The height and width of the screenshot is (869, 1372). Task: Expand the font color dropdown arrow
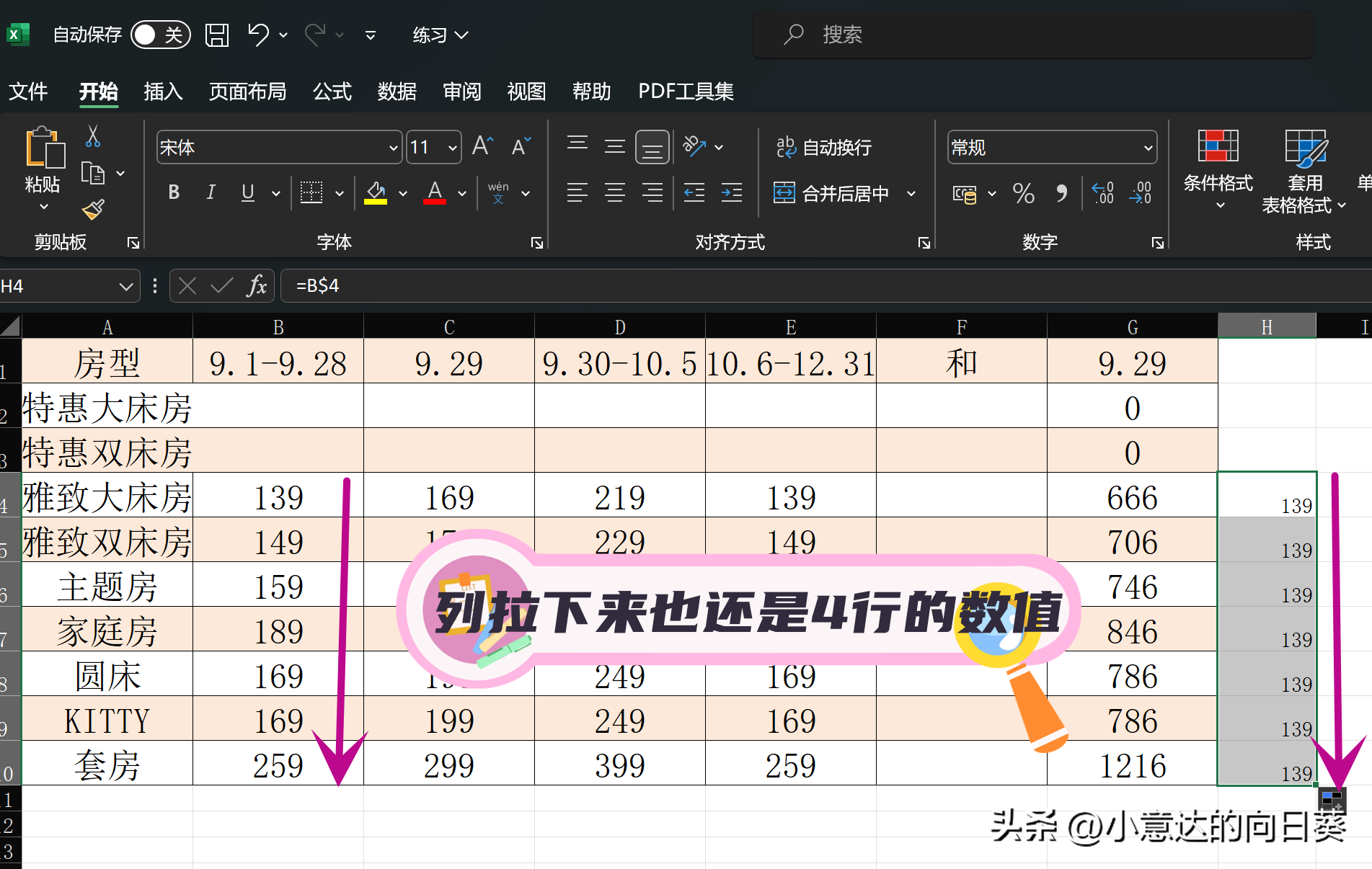(462, 193)
